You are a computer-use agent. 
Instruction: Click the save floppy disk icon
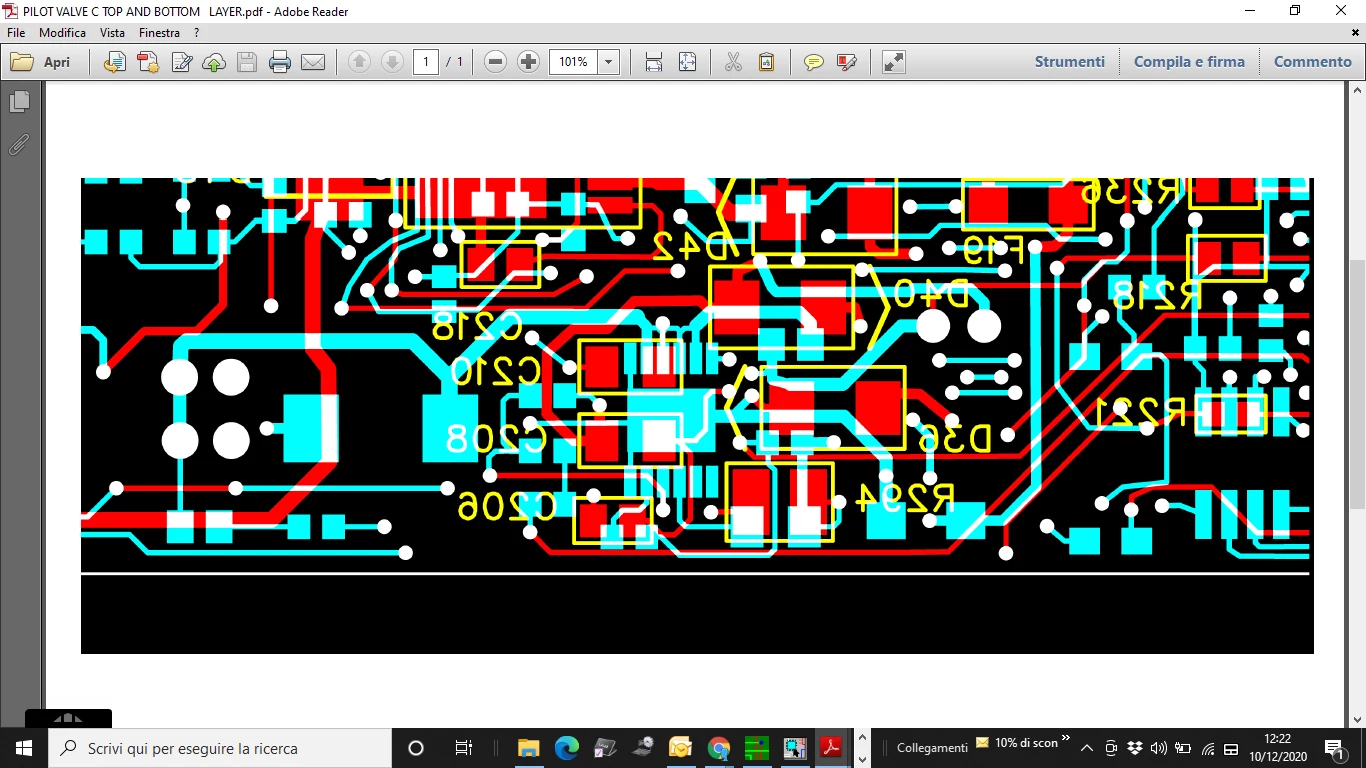tap(247, 62)
